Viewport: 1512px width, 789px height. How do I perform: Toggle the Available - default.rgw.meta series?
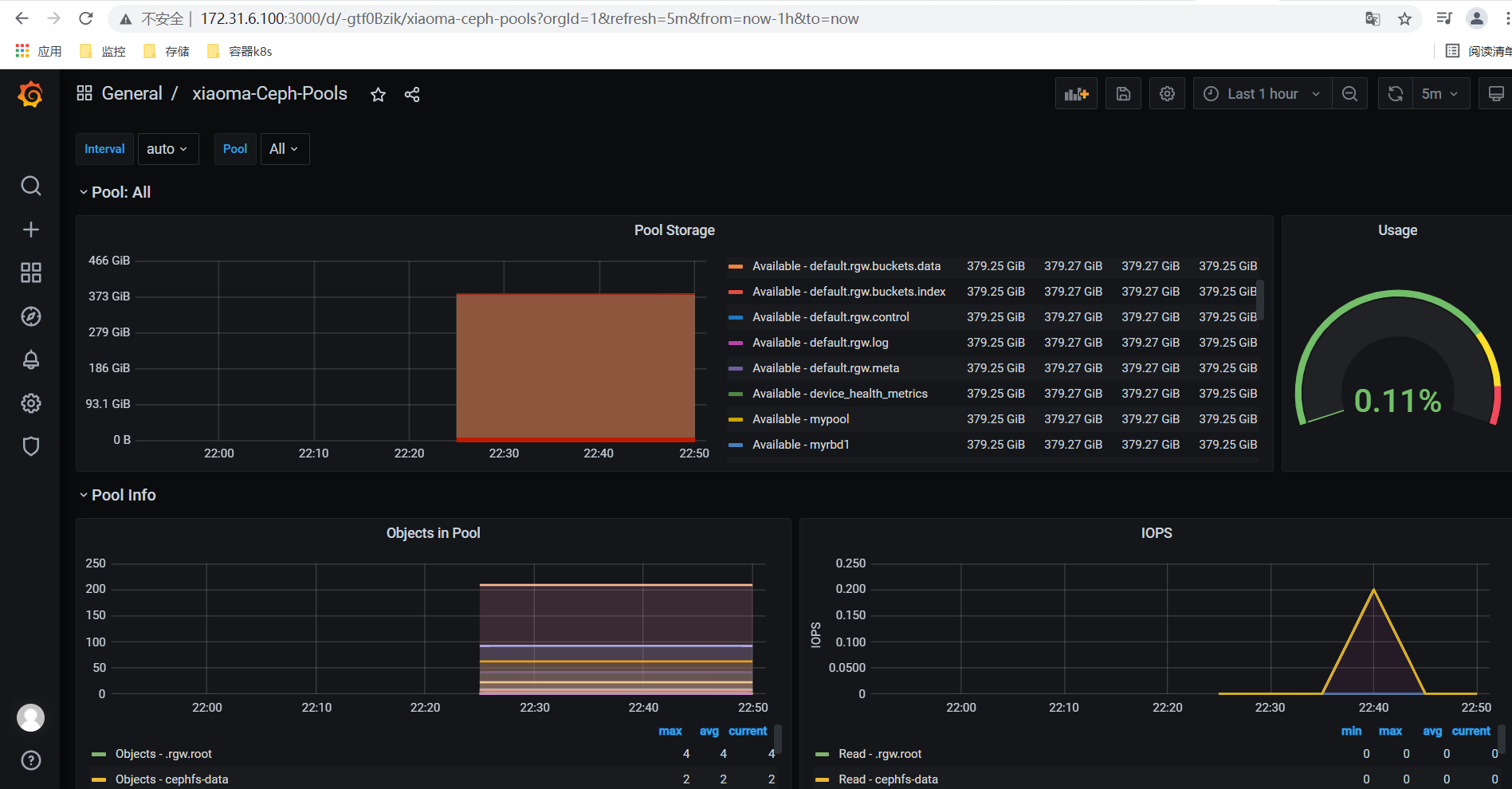point(826,368)
